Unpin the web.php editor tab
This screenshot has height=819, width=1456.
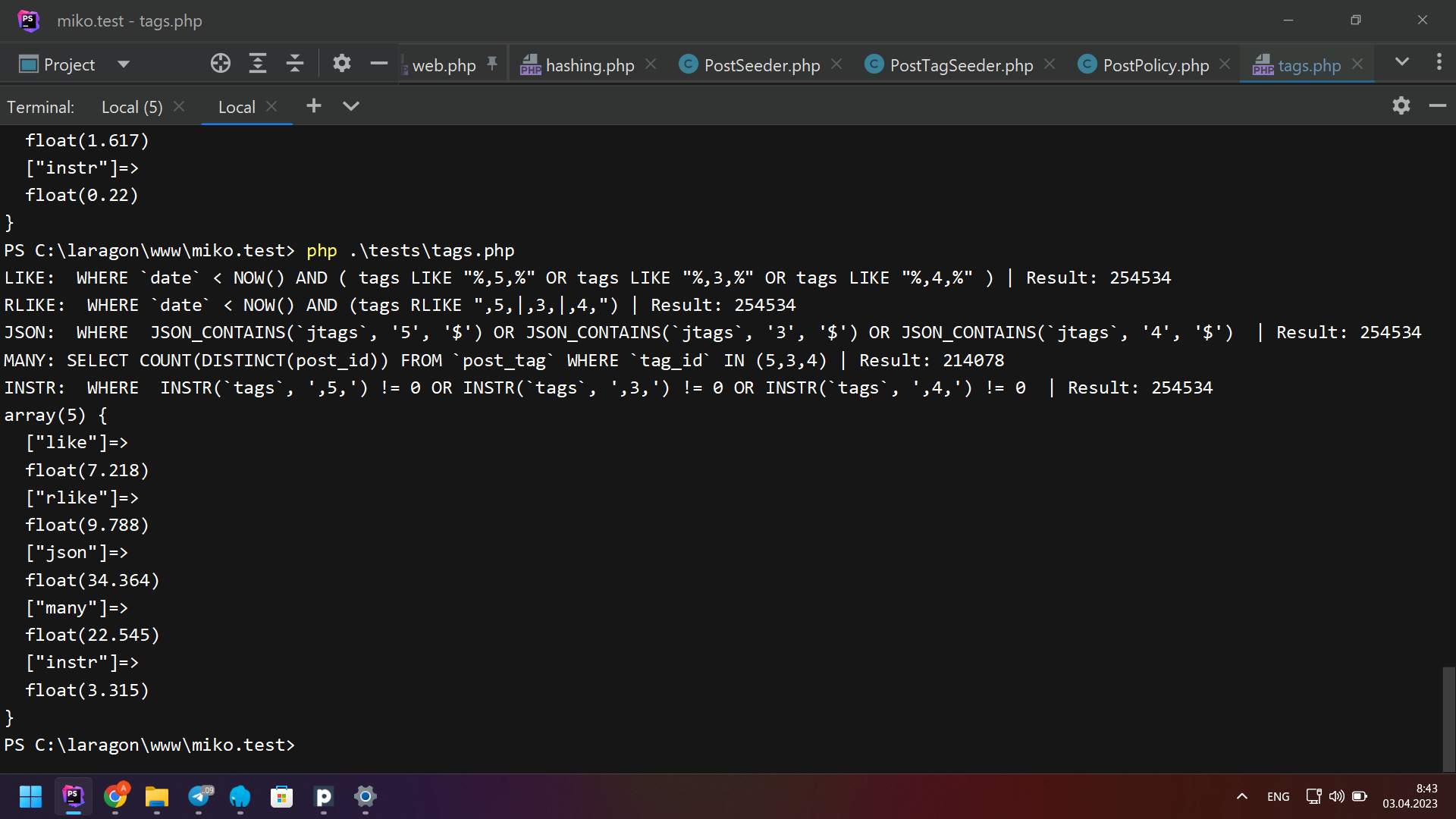point(492,64)
